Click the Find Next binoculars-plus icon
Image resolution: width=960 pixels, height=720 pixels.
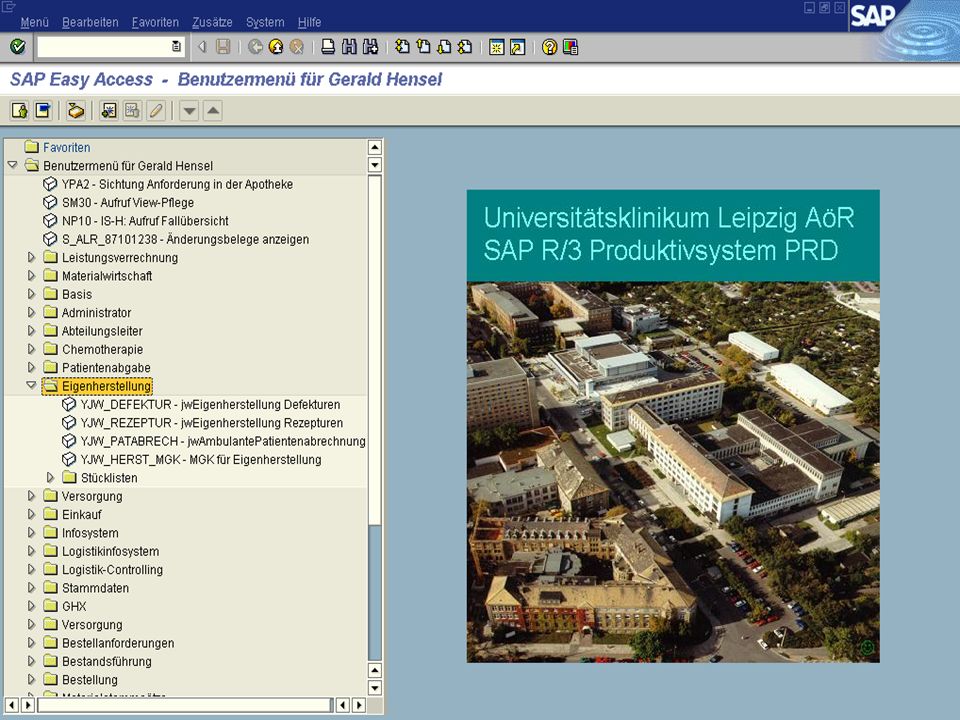tap(370, 47)
